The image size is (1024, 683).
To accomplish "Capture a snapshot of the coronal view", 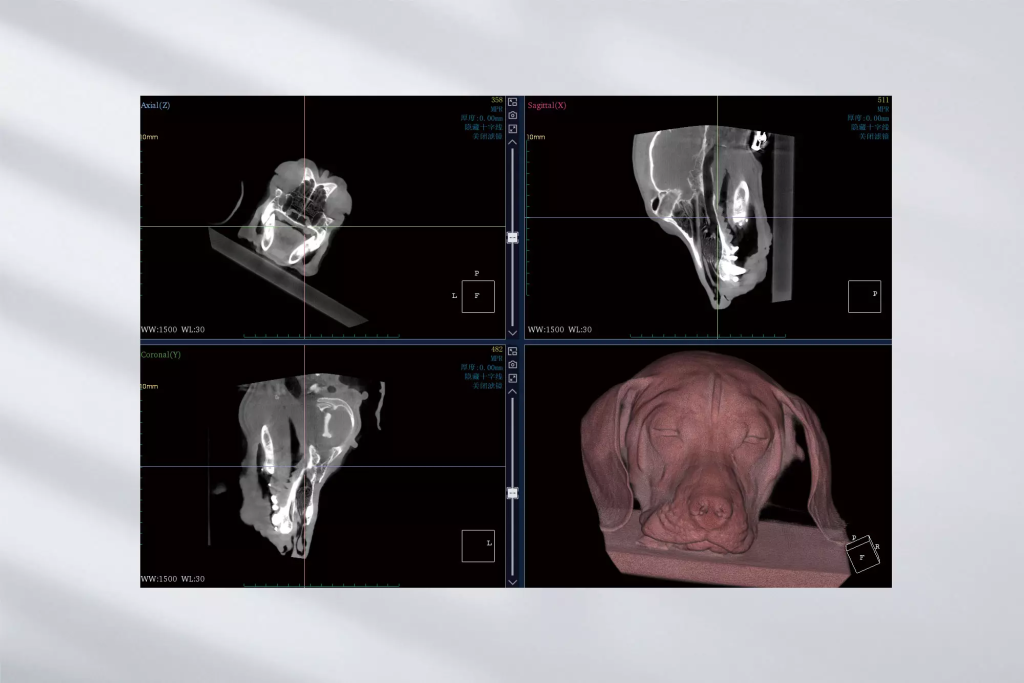I will [x=513, y=365].
